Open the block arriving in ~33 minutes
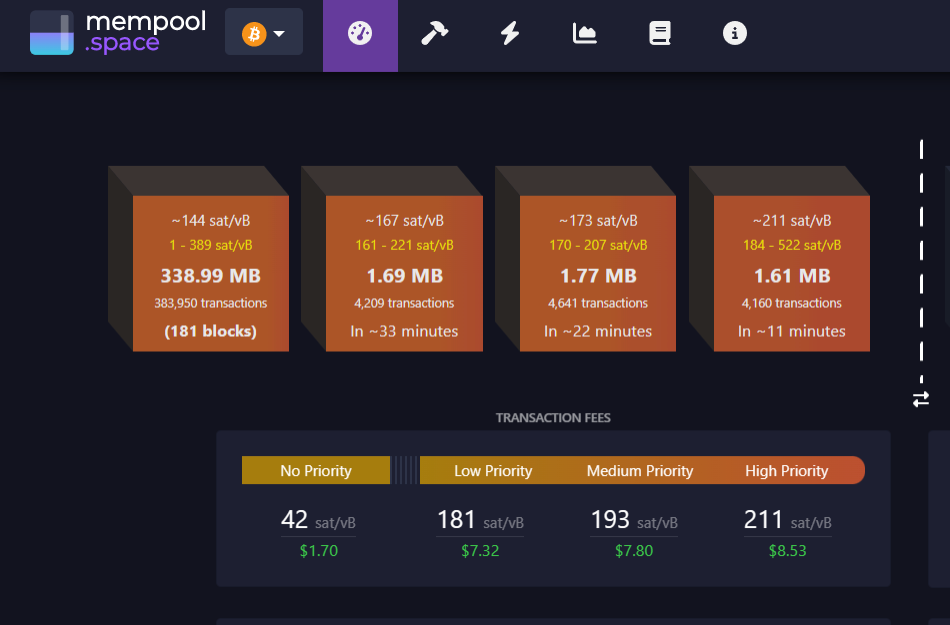The height and width of the screenshot is (625, 950). click(404, 273)
